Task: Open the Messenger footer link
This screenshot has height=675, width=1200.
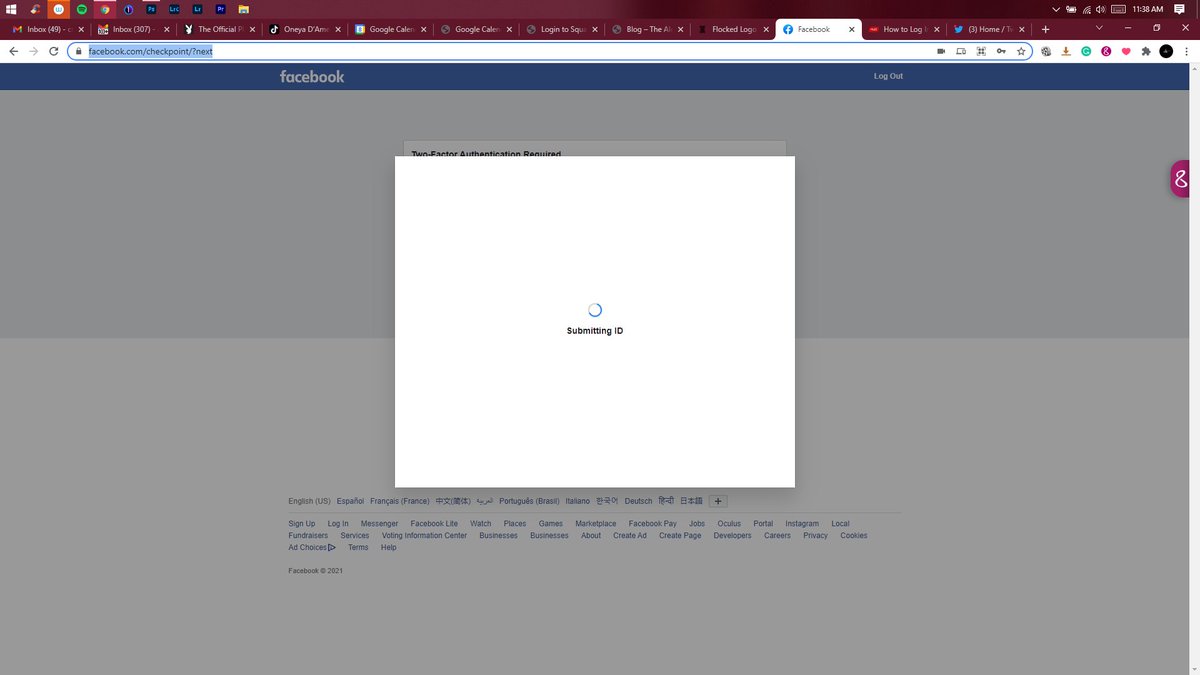Action: pyautogui.click(x=379, y=524)
